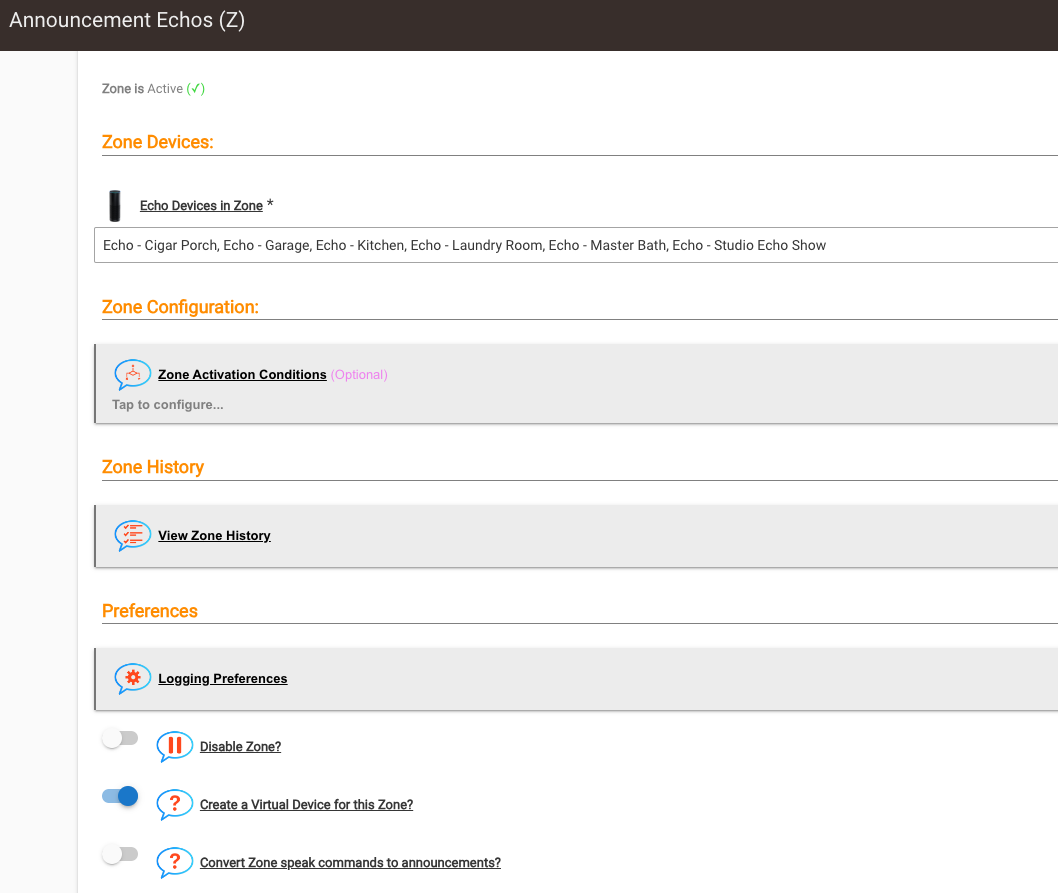The width and height of the screenshot is (1058, 893).
Task: Click the Zone History section heading
Action: point(152,467)
